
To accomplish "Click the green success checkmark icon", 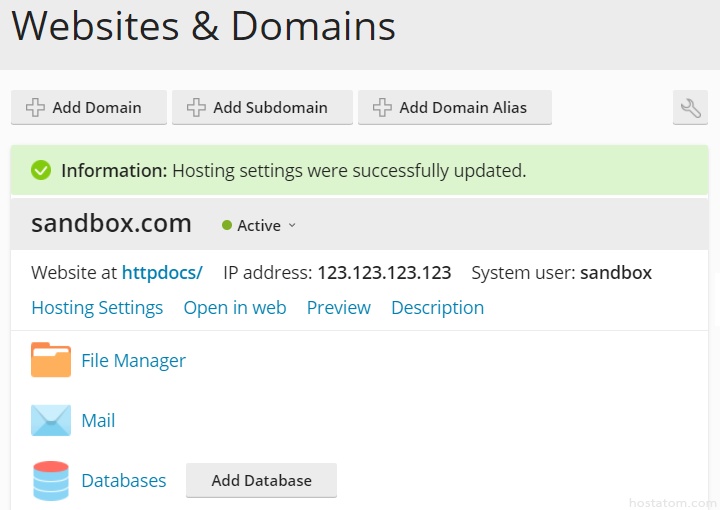I will coord(41,171).
